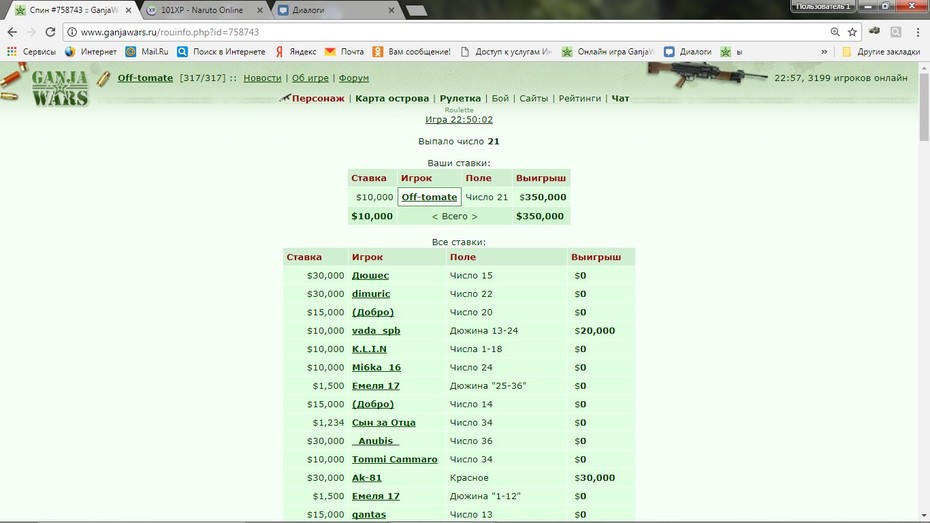Open player Дюшес profile
This screenshot has width=930, height=523.
pos(370,275)
